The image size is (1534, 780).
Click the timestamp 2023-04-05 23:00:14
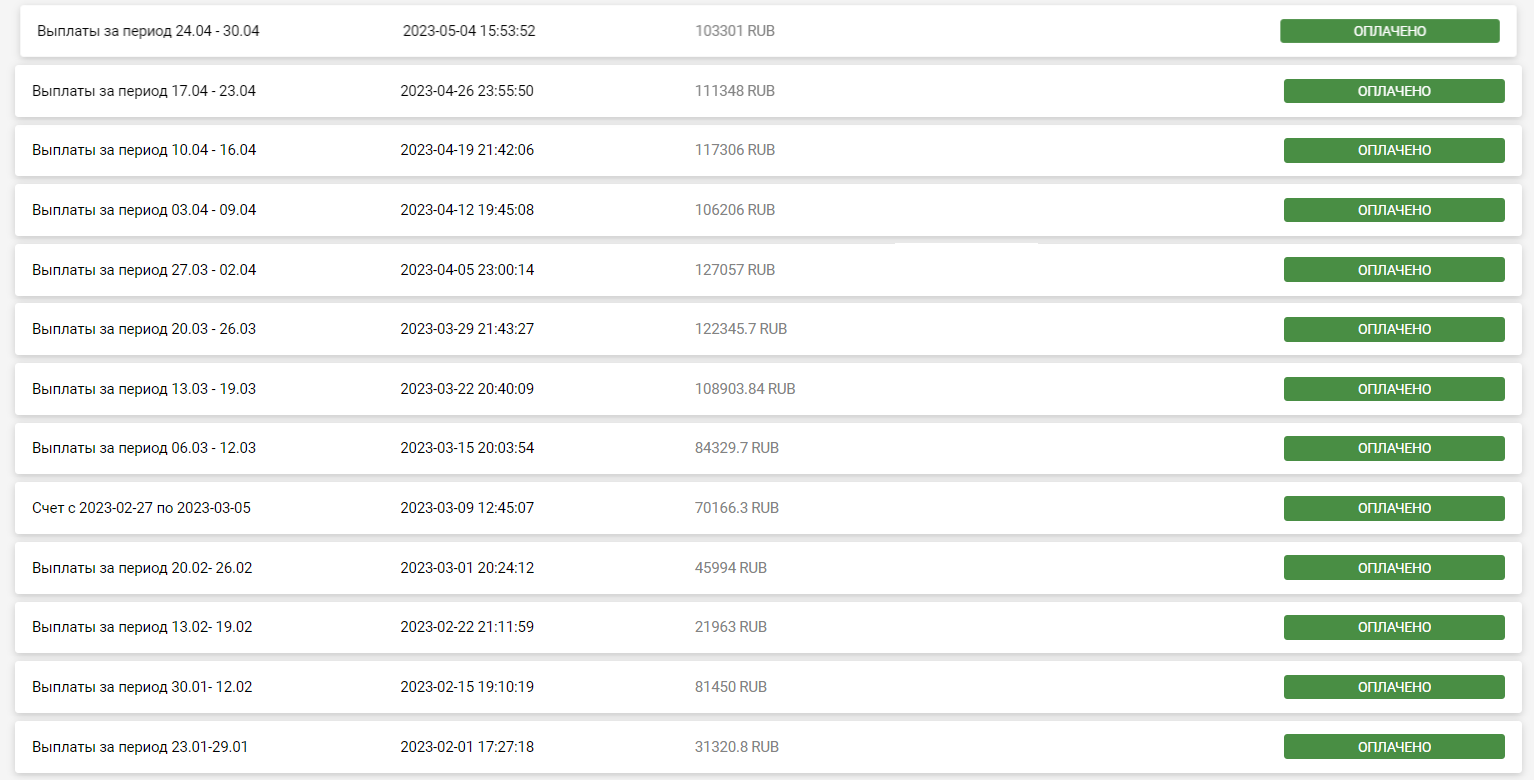467,270
